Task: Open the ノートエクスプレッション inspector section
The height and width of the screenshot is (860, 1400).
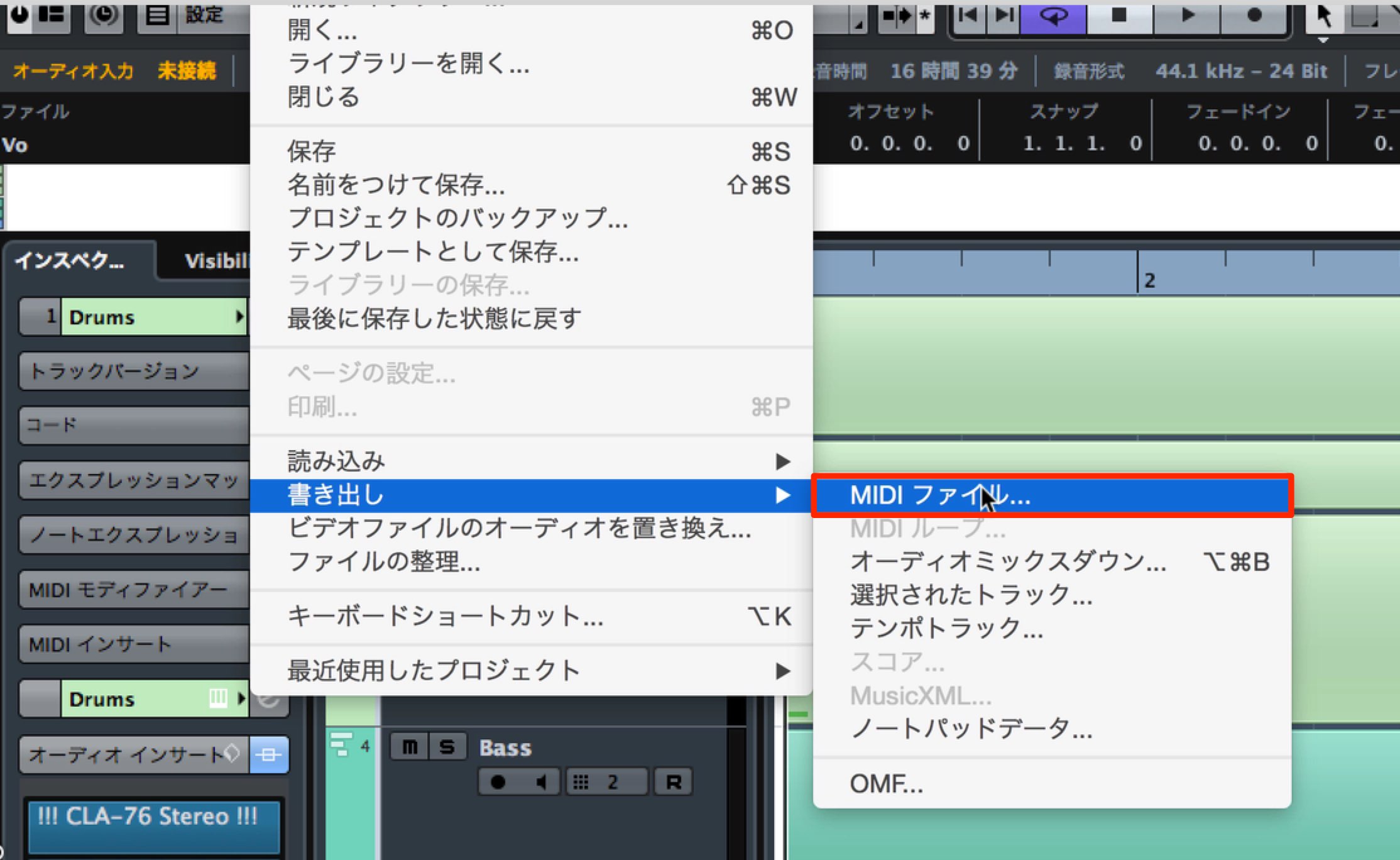Action: (134, 535)
